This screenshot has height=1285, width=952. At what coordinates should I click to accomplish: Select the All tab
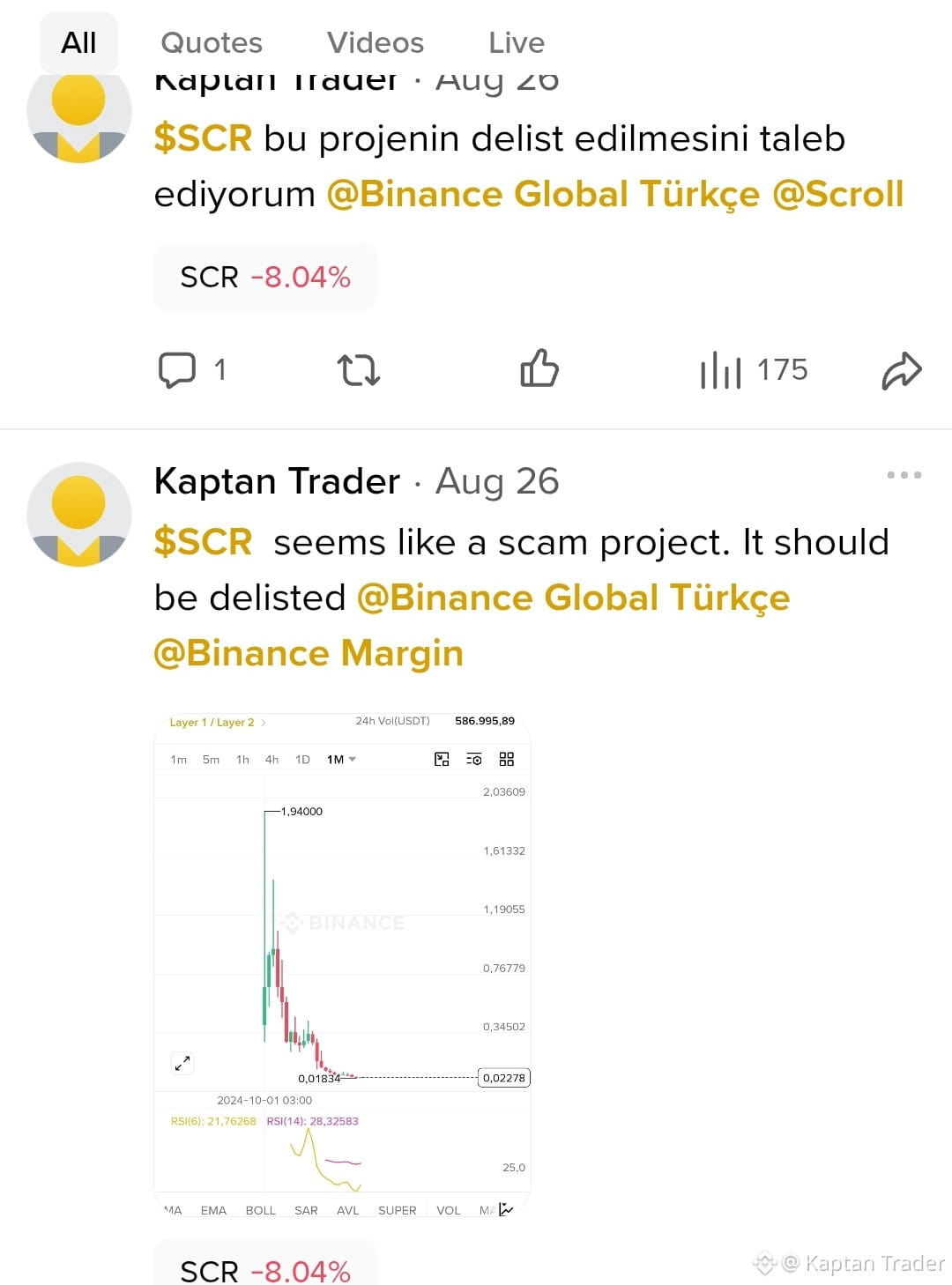[78, 42]
